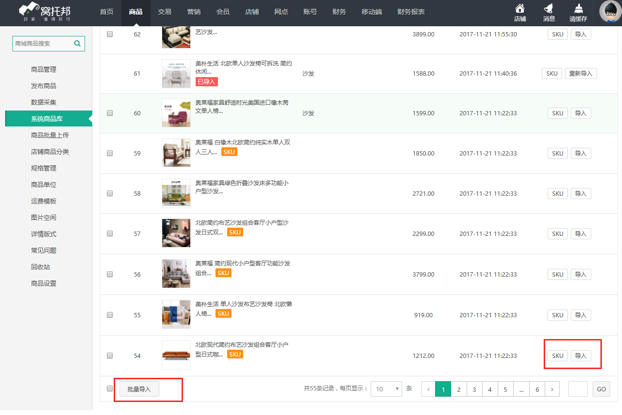Click the red 已导入 badge in row 61
This screenshot has width=622, height=415.
[x=206, y=82]
